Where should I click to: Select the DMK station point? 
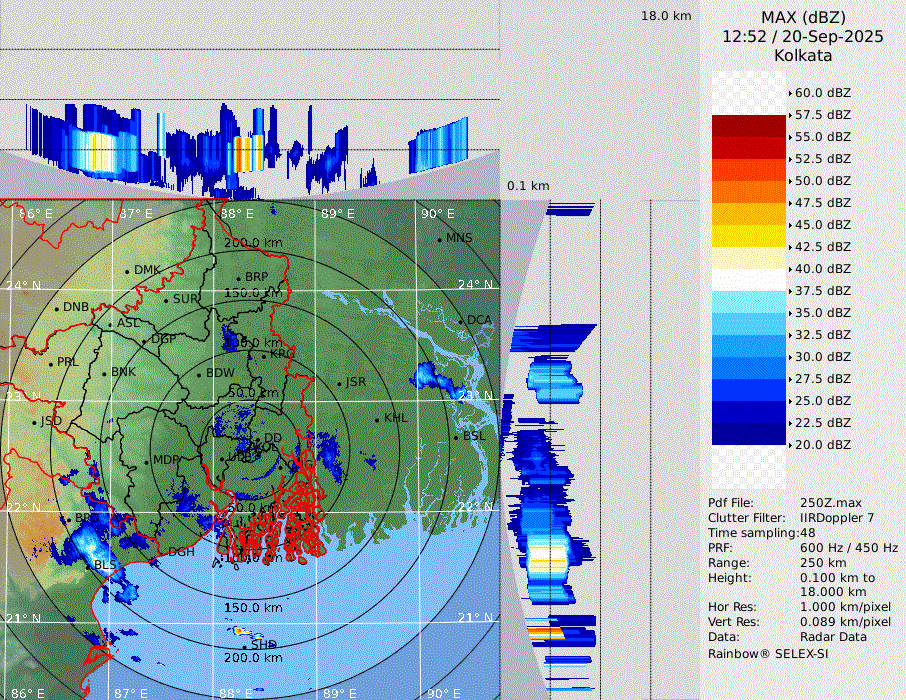(x=128, y=271)
